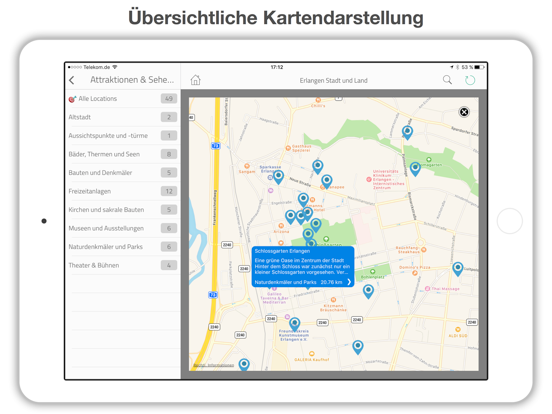The image size is (552, 414).
Task: Click the iPad home button
Action: pyautogui.click(x=509, y=221)
